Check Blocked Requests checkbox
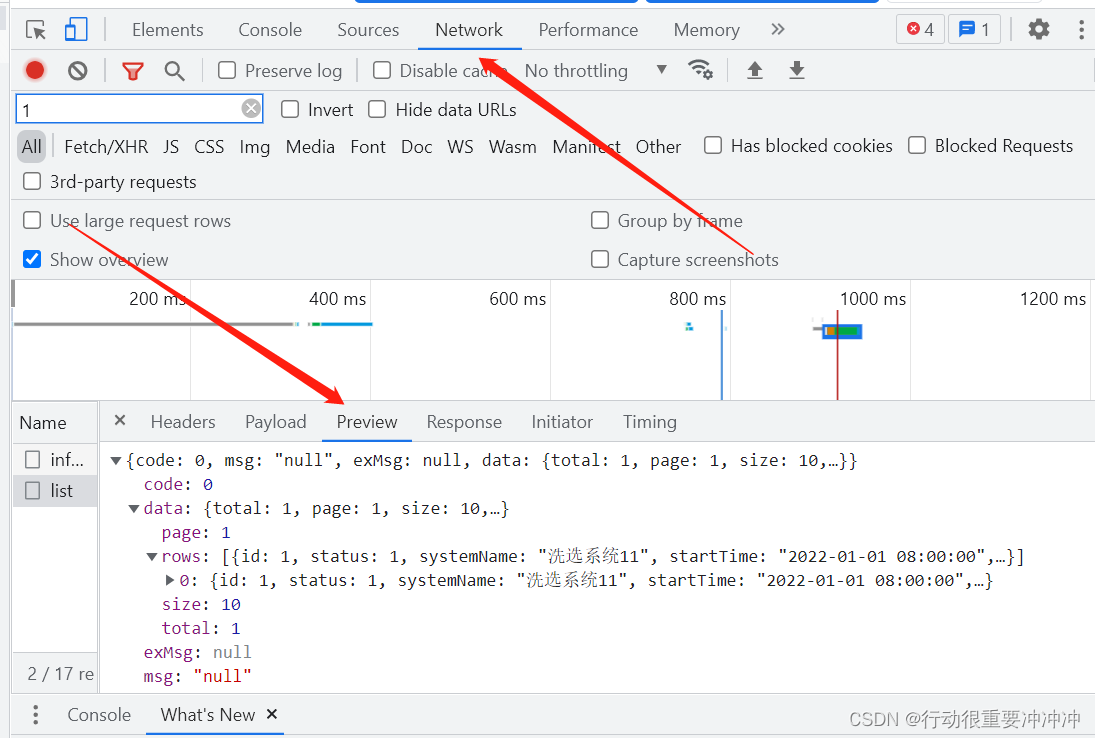The height and width of the screenshot is (738, 1095). (917, 145)
